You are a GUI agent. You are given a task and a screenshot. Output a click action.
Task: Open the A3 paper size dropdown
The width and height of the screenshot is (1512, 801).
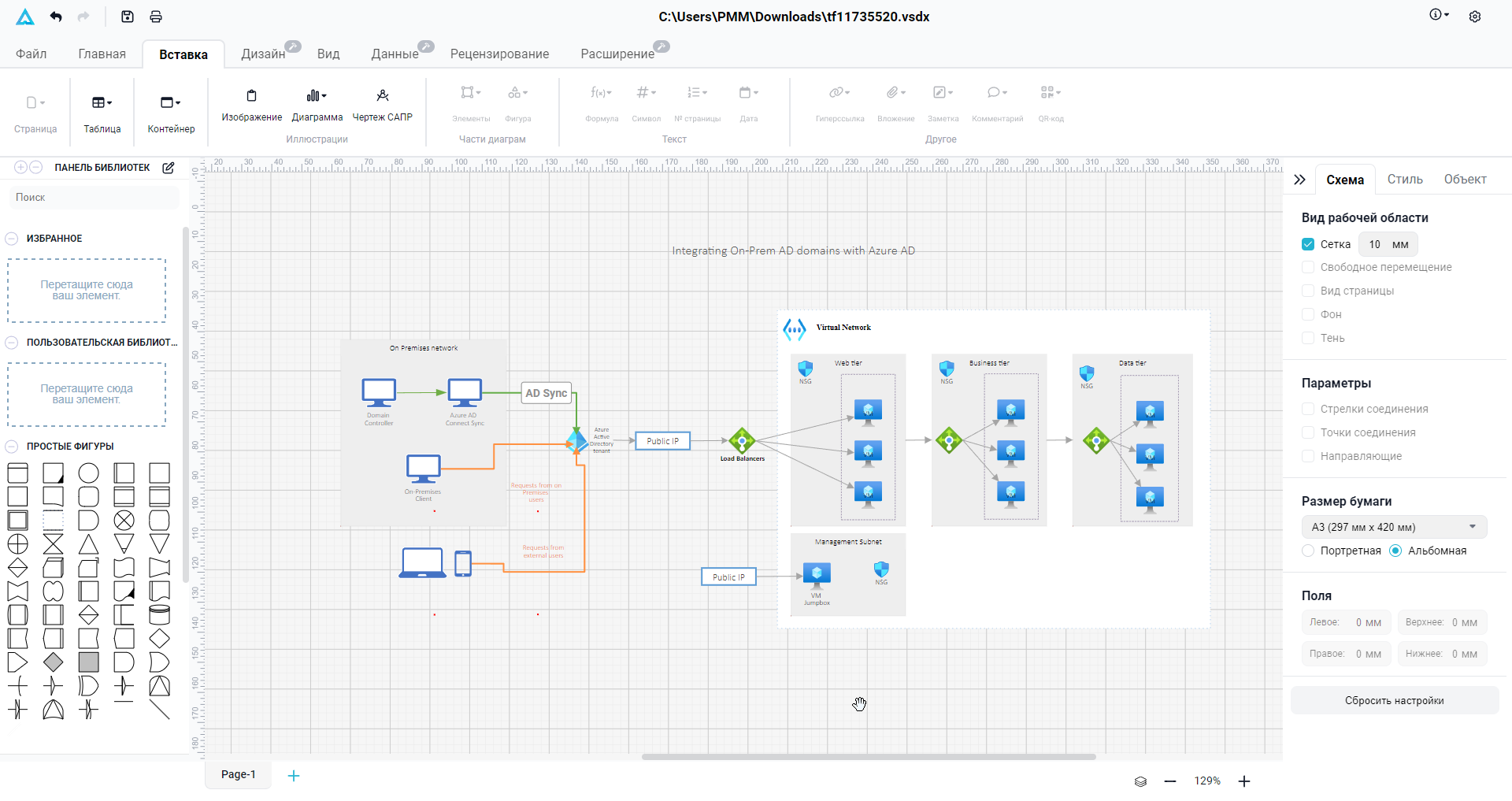pyautogui.click(x=1394, y=526)
